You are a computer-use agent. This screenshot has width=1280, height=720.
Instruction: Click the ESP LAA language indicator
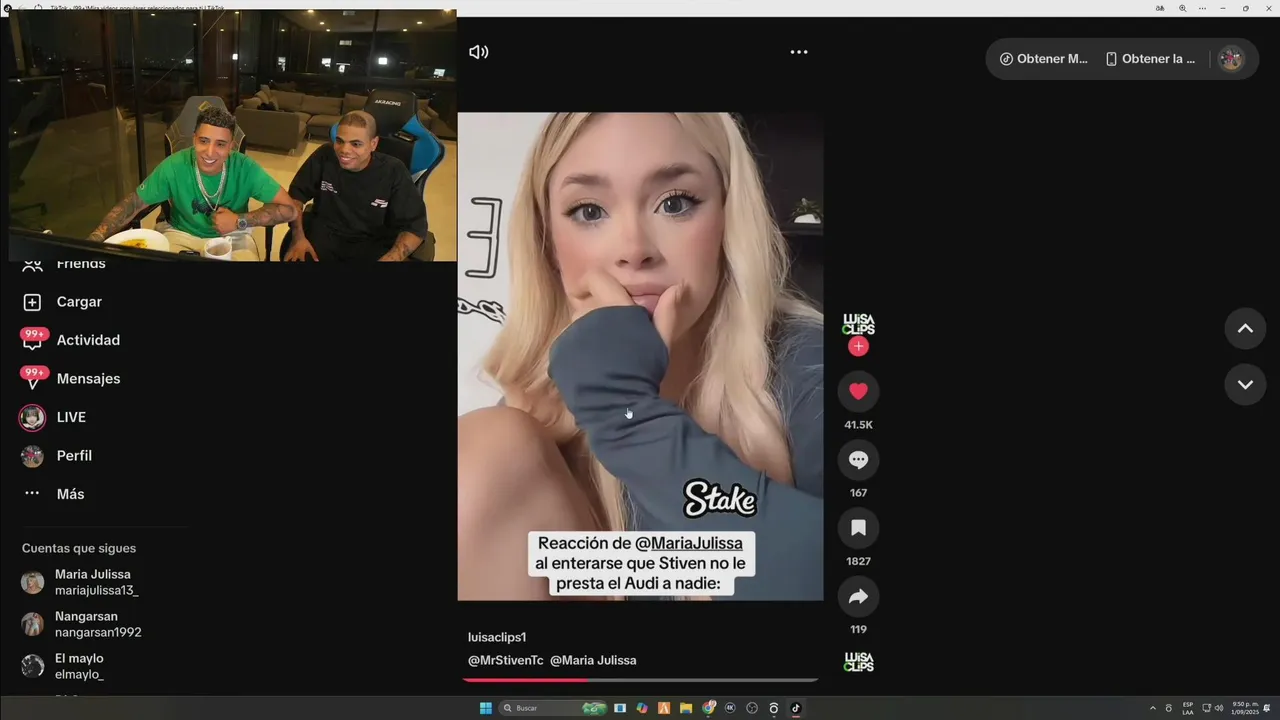[1188, 708]
